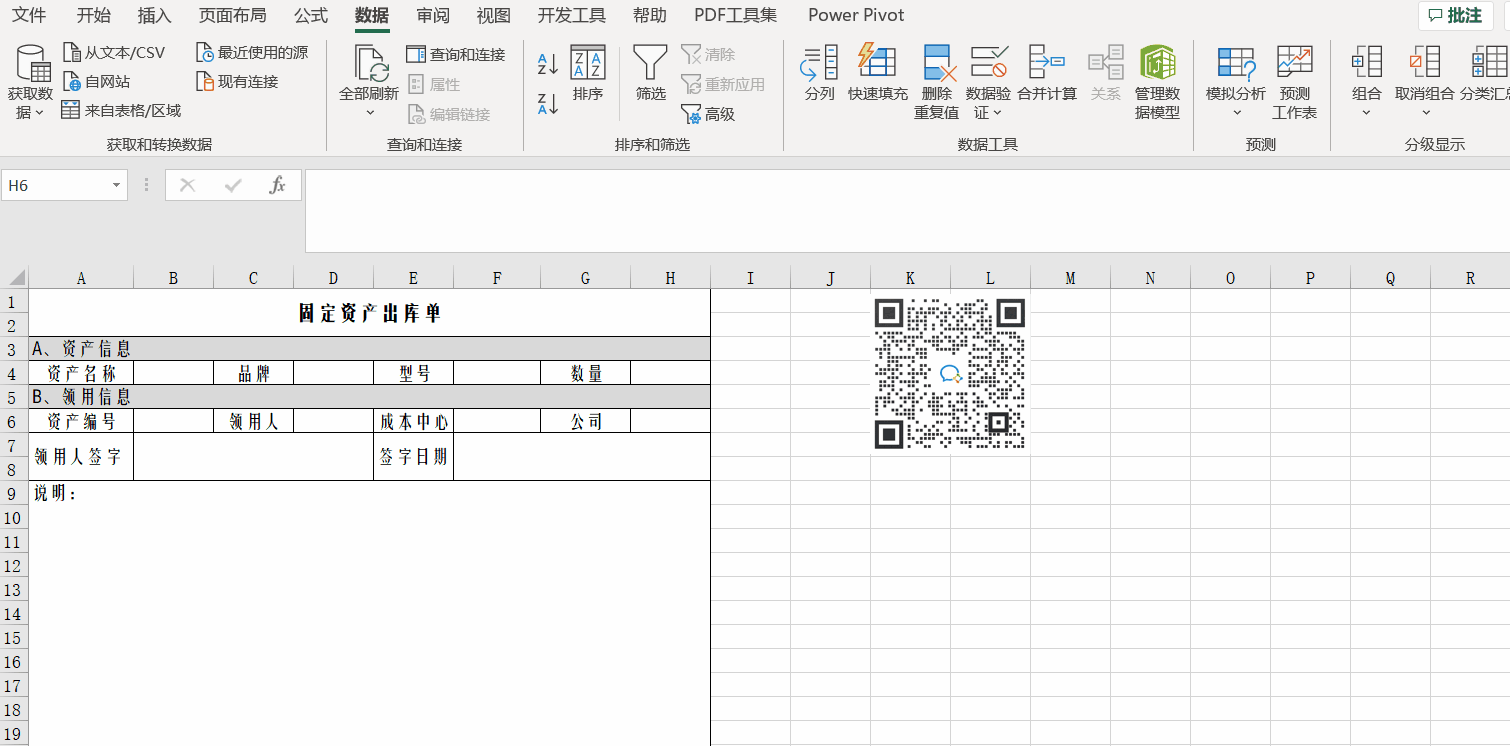This screenshot has width=1510, height=746.
Task: Switch to the 插入 insert tab
Action: (x=154, y=15)
